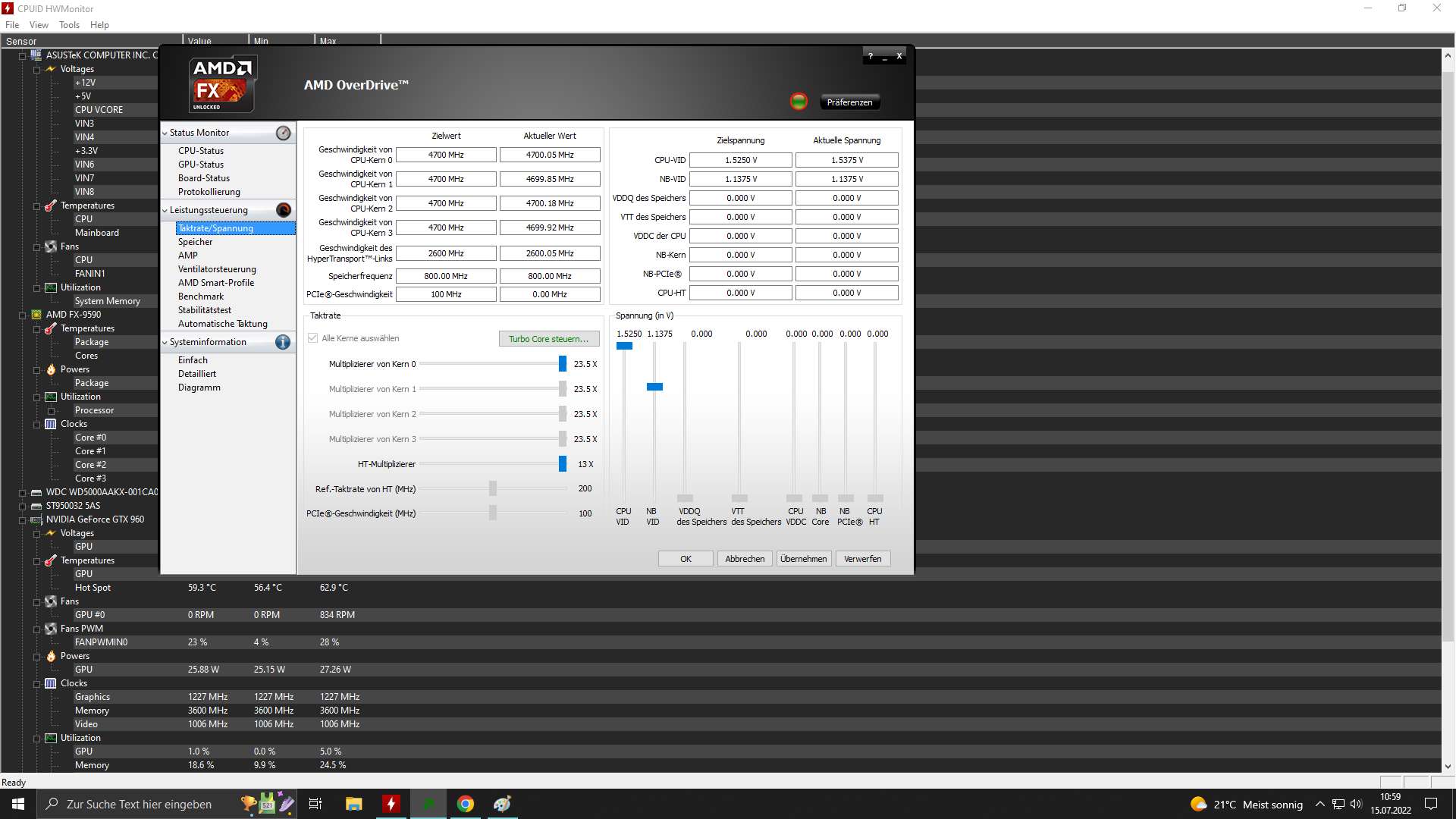This screenshot has width=1456, height=819.
Task: Click the Clocks icon under AMD FX-9590
Action: pyautogui.click(x=51, y=424)
